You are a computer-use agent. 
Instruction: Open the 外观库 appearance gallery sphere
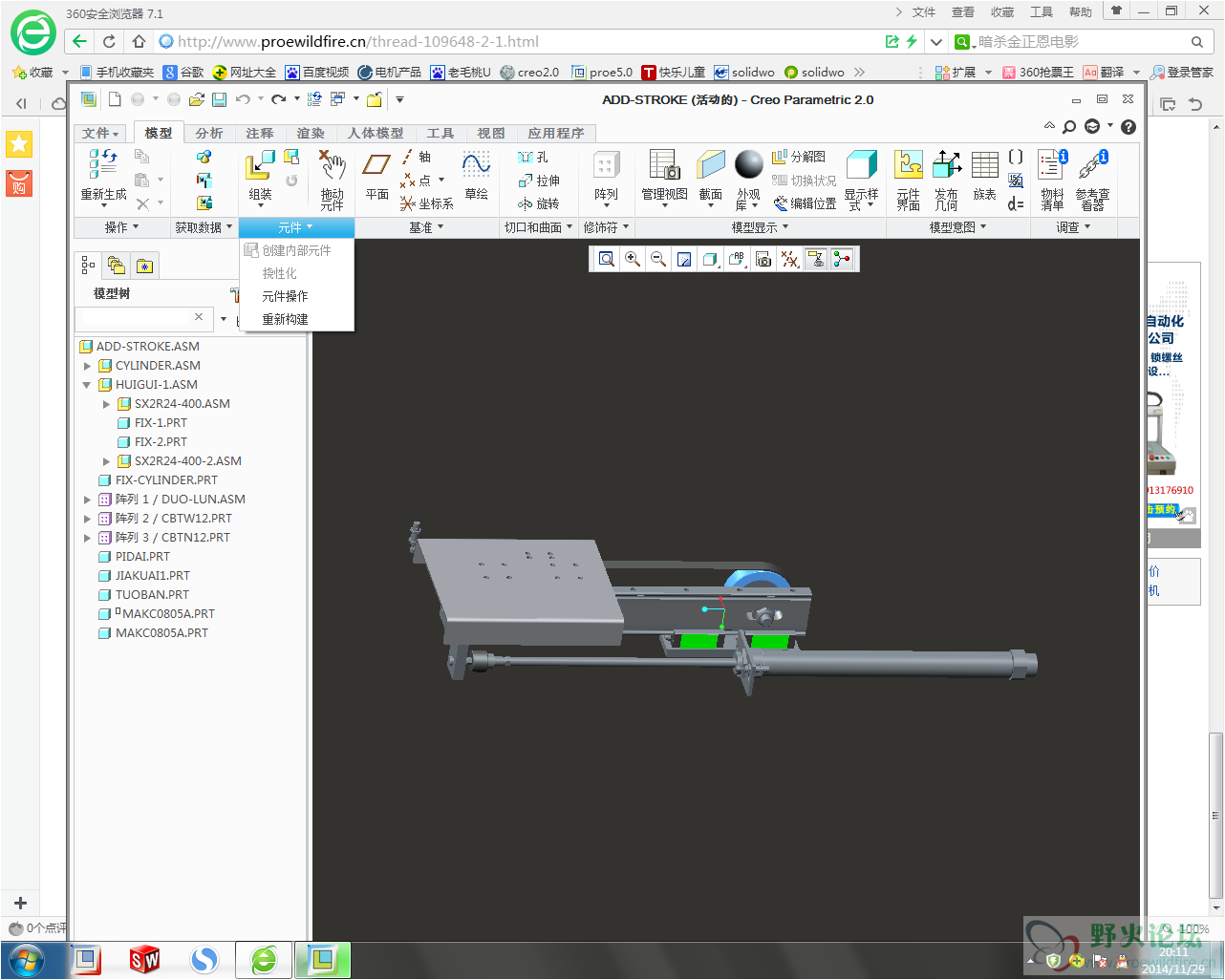(748, 164)
